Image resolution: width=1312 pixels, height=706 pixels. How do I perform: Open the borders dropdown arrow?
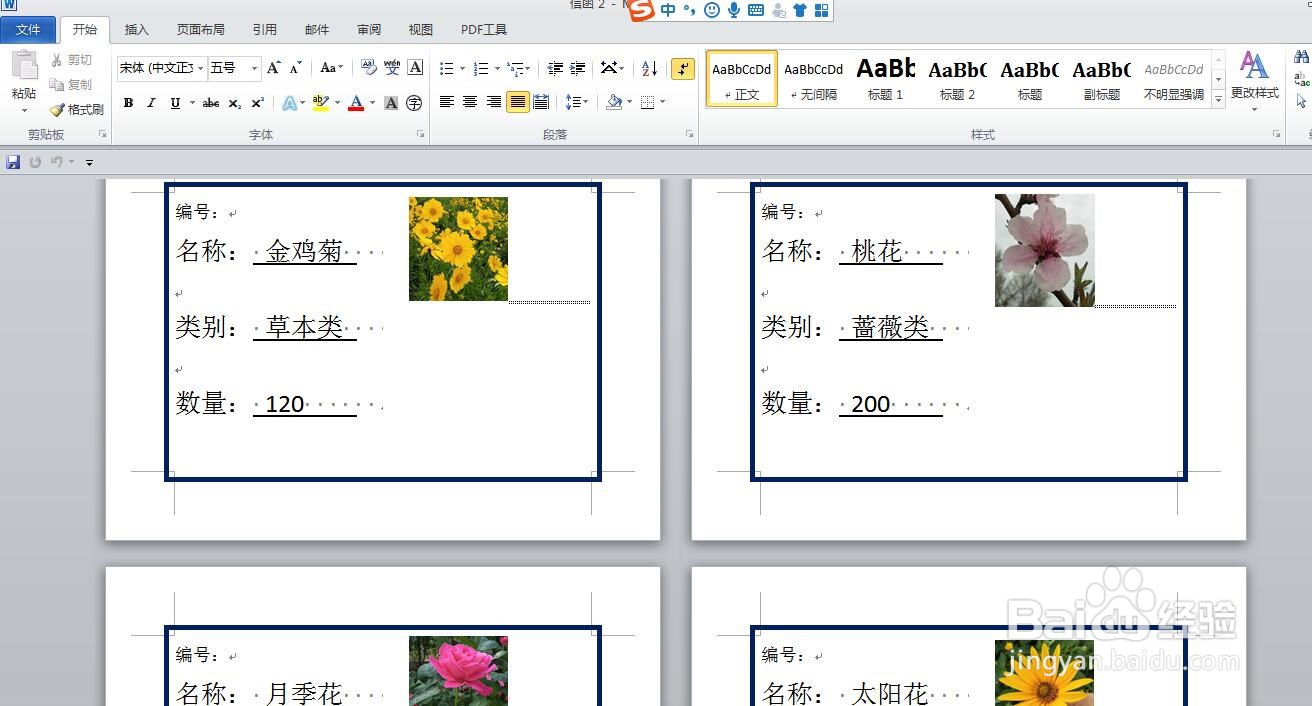point(662,102)
